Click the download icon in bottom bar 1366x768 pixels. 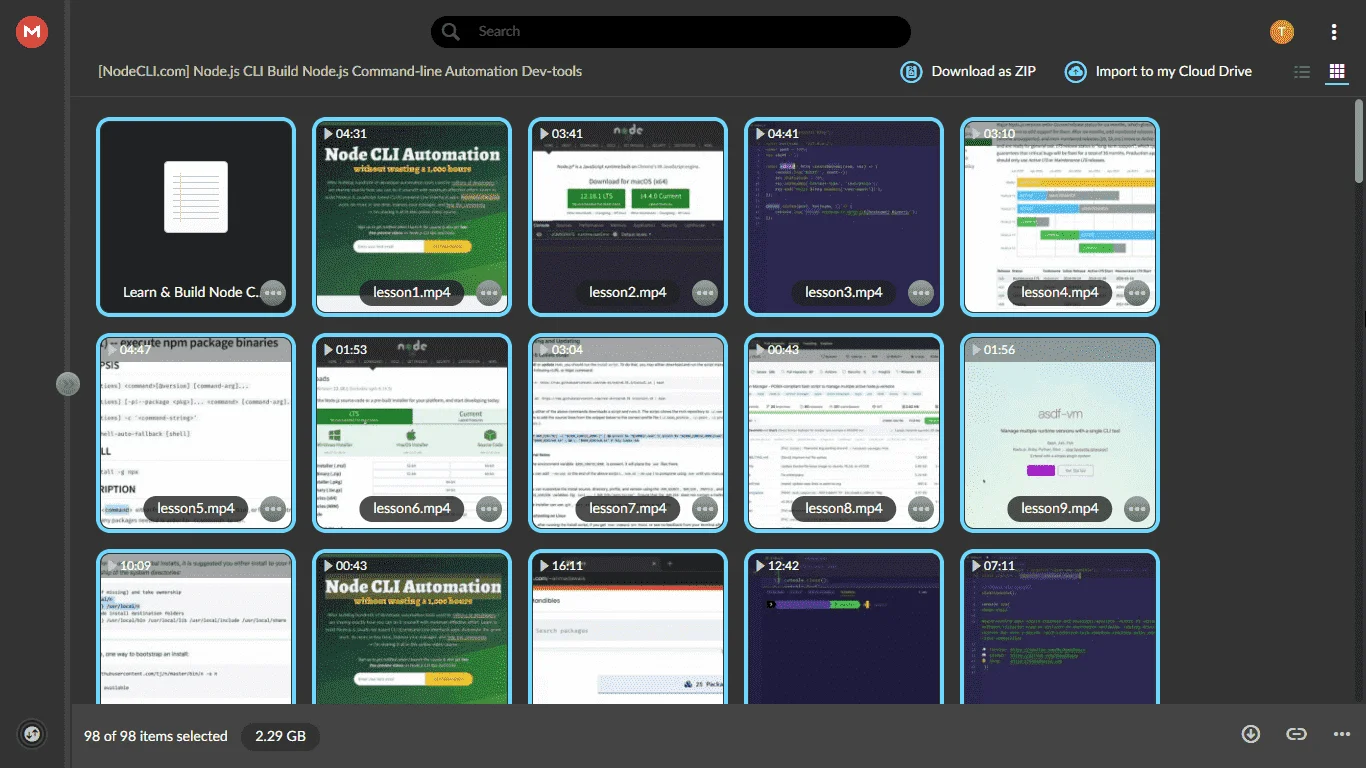click(x=1250, y=735)
